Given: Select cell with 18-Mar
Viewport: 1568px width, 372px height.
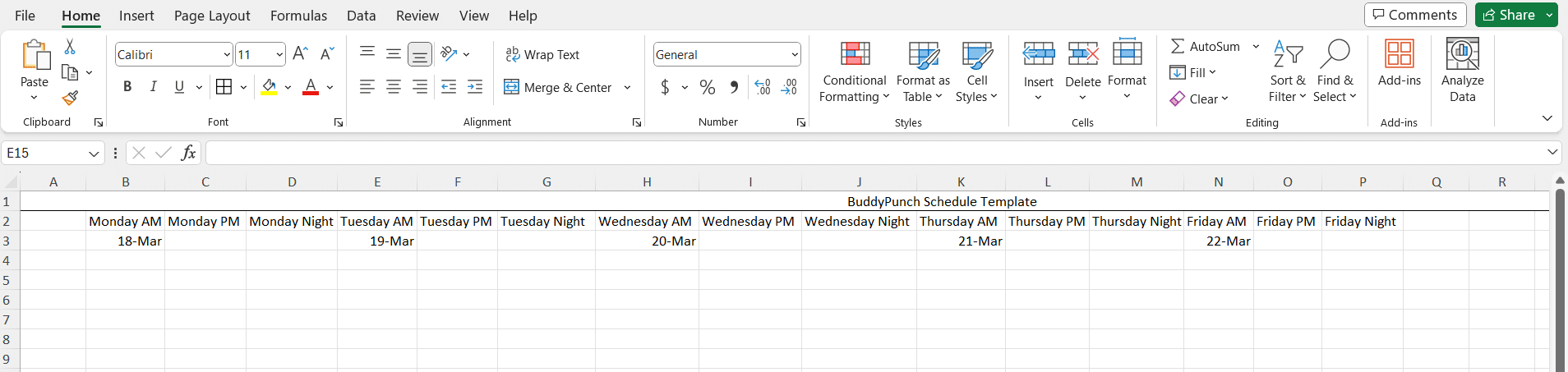Looking at the screenshot, I should pos(126,241).
